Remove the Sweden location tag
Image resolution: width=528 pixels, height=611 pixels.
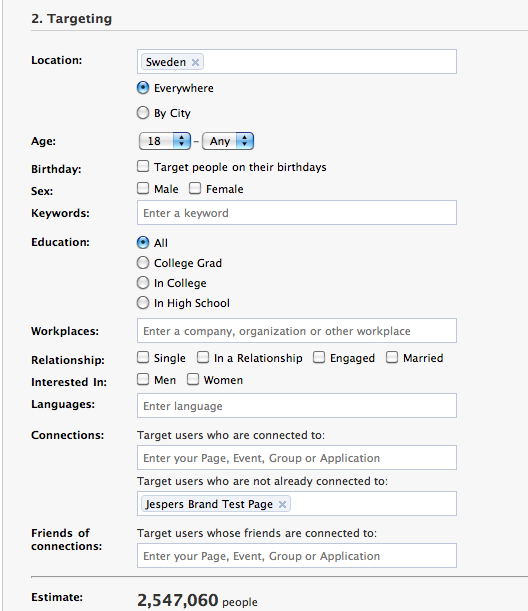click(x=195, y=62)
